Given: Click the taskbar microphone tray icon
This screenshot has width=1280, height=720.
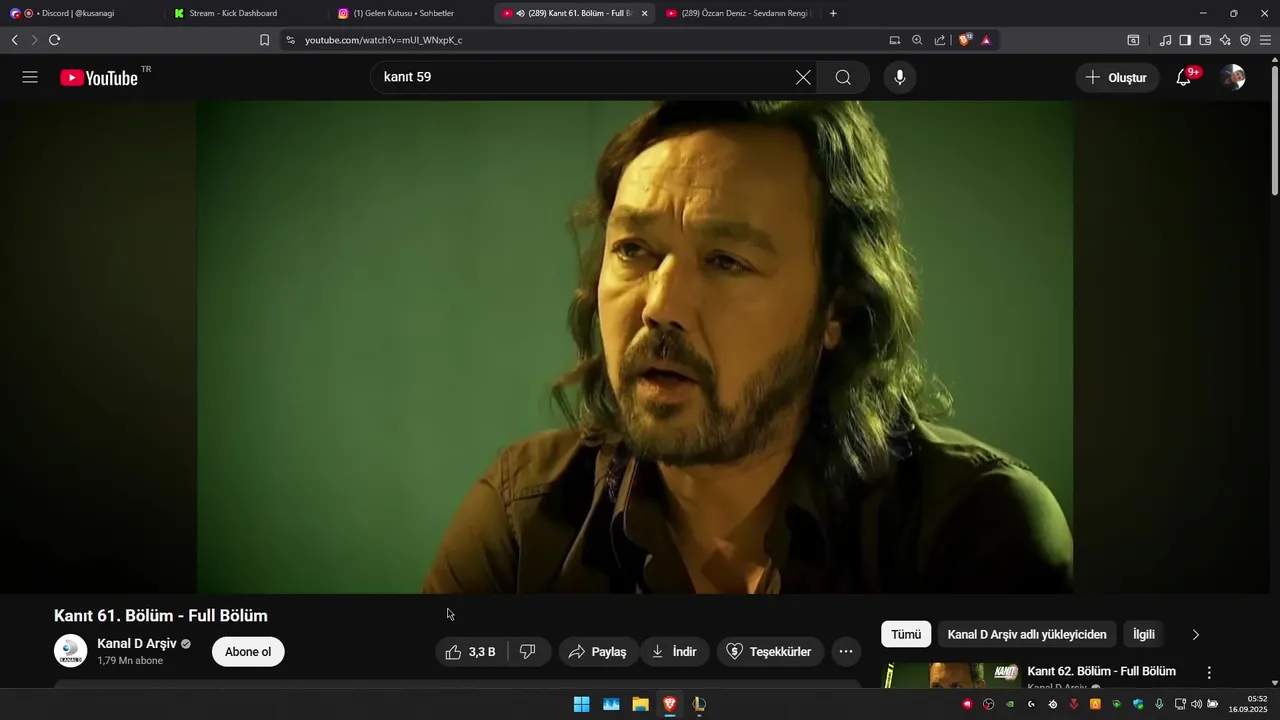Looking at the screenshot, I should pyautogui.click(x=1159, y=704).
